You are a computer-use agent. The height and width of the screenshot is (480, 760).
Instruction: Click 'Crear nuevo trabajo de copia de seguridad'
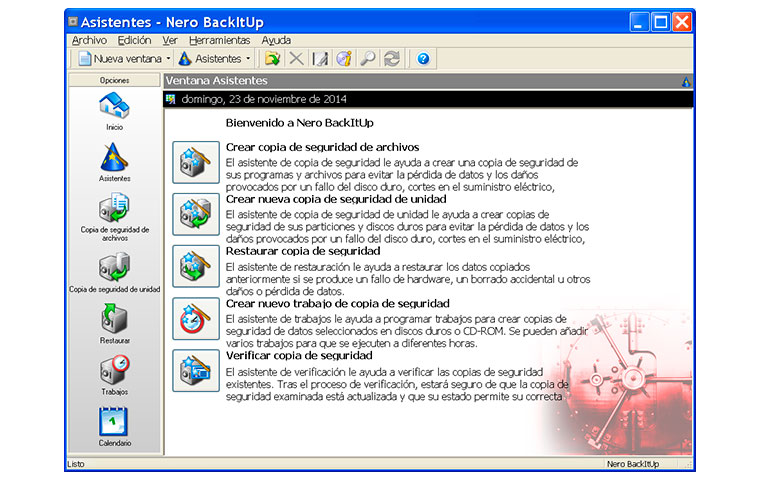(x=337, y=304)
